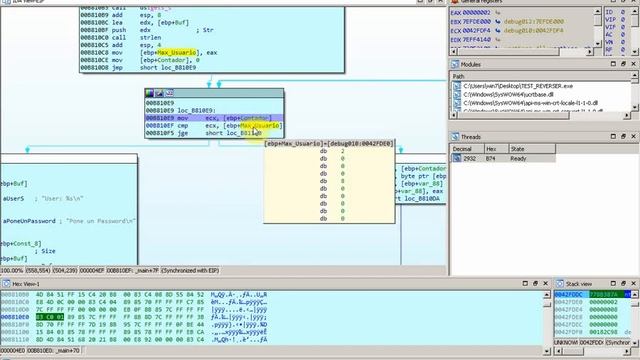Click the 100.00% zoom status entry
This screenshot has height=360, width=640.
12,271
